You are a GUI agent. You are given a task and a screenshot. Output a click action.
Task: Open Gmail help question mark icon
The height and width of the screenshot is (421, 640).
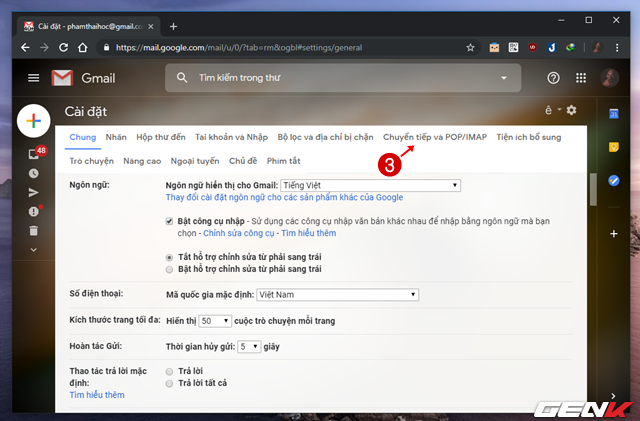coord(553,78)
